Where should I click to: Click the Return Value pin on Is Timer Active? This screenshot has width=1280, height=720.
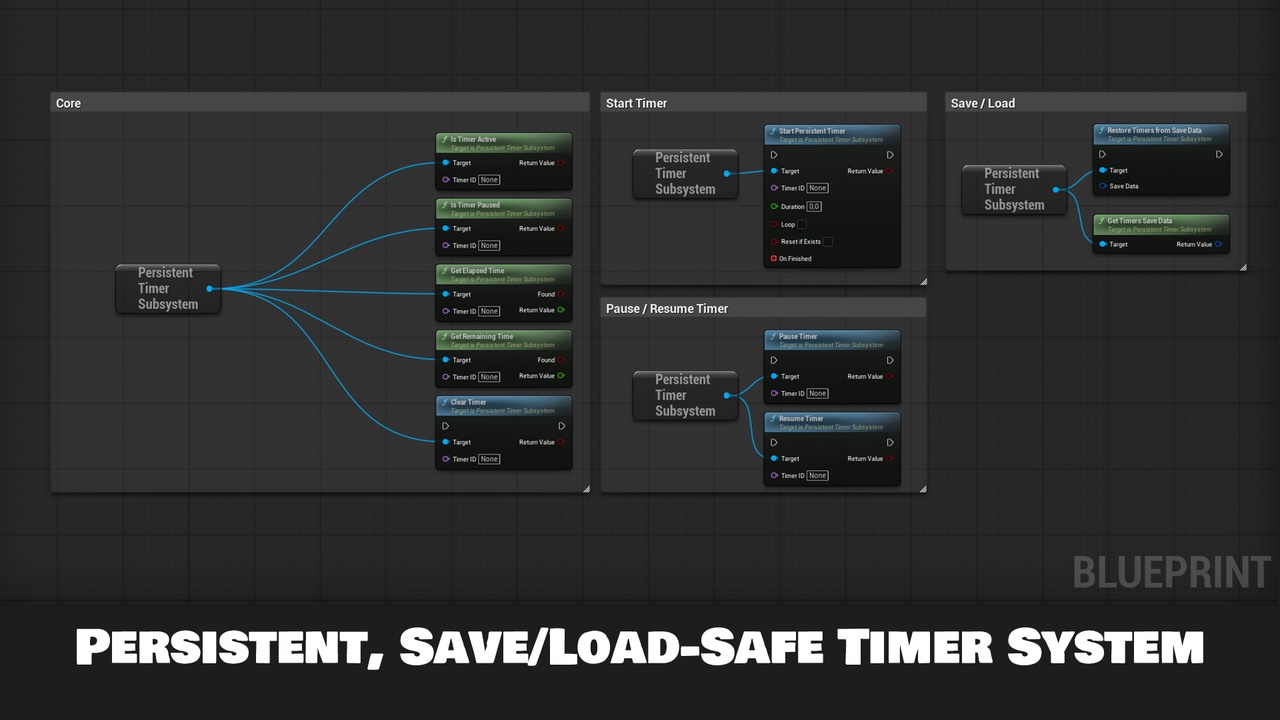[561, 163]
